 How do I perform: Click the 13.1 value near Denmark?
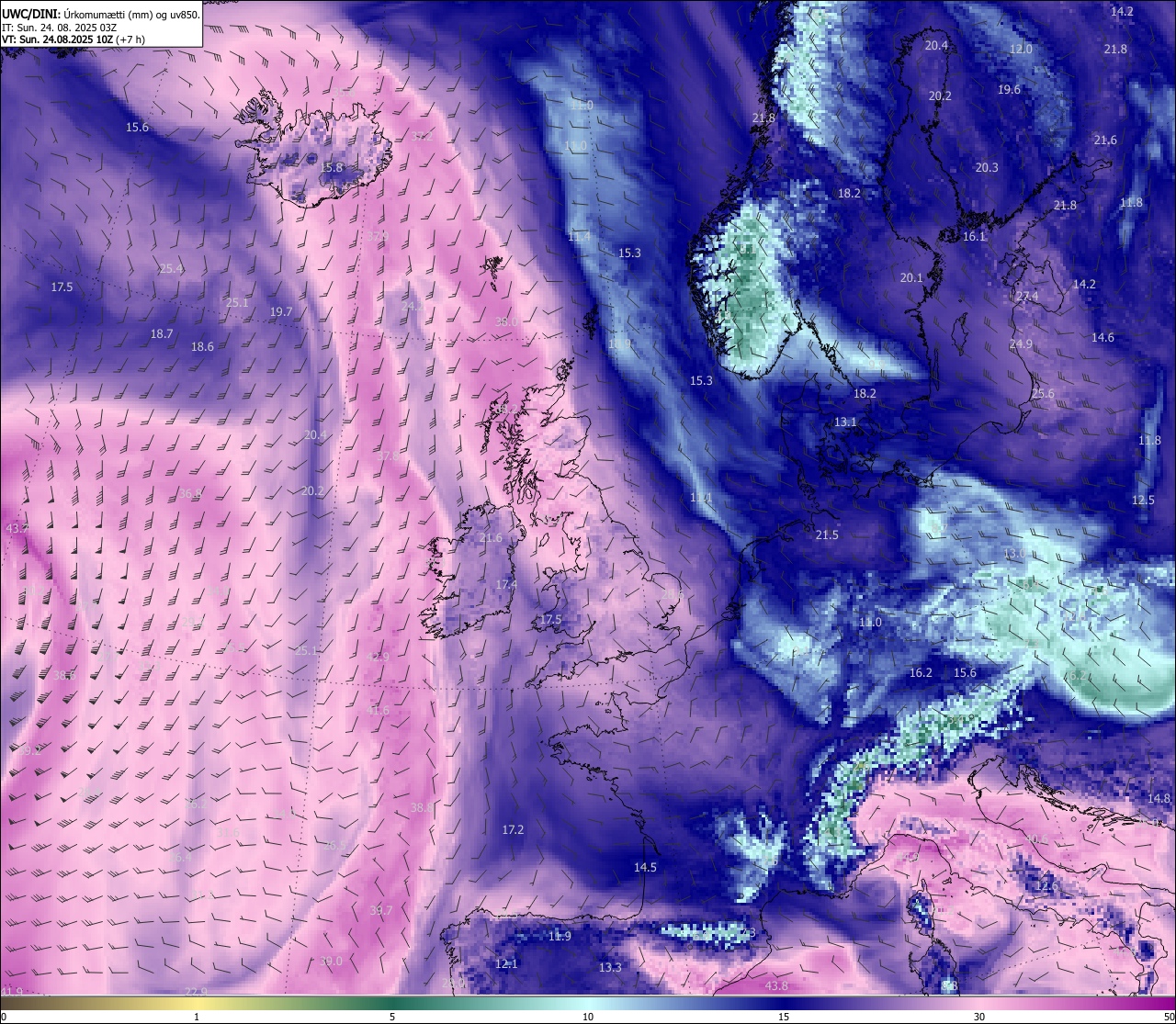tap(845, 422)
